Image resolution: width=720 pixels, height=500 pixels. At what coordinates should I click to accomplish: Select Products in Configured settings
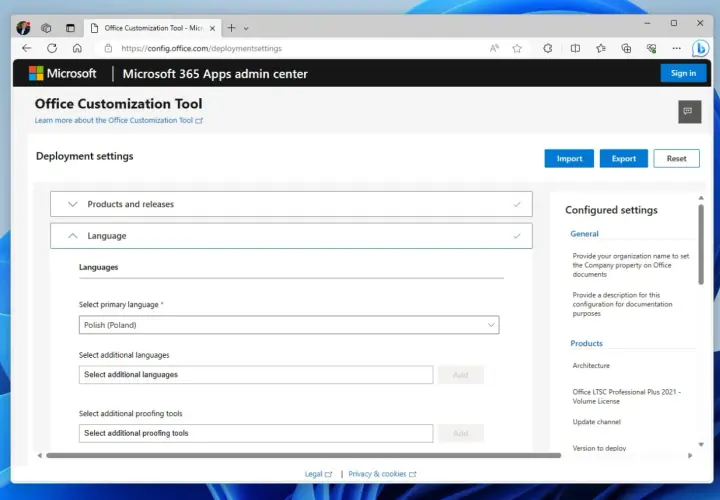[586, 343]
